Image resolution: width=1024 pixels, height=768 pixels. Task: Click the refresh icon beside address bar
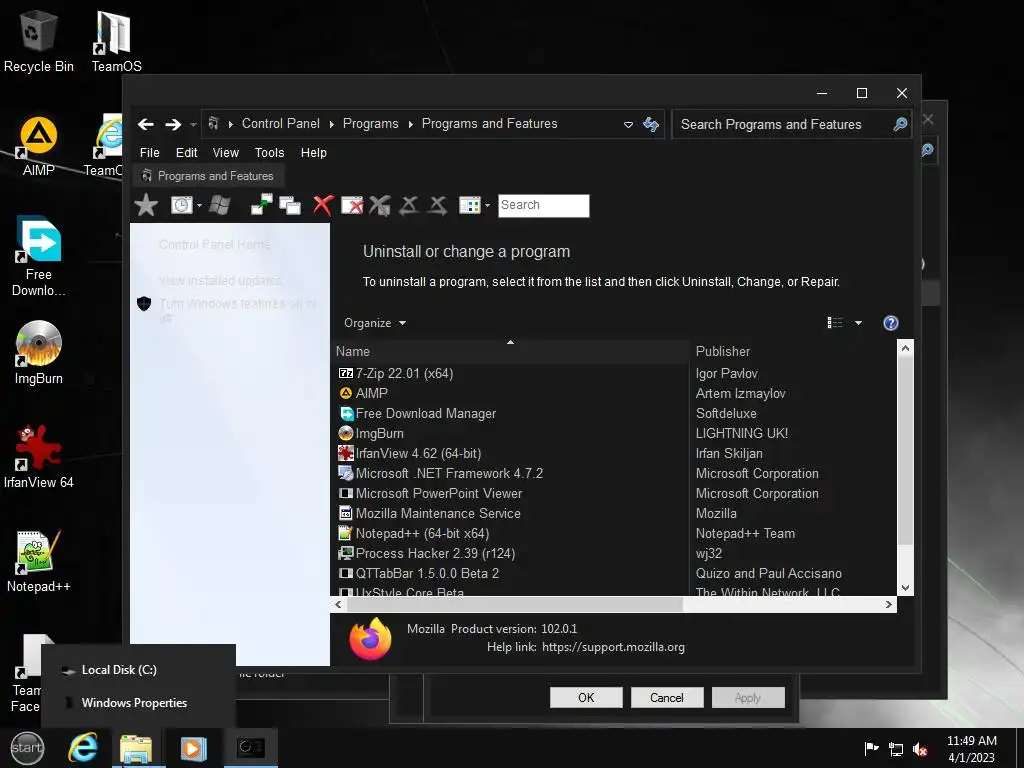pyautogui.click(x=651, y=124)
